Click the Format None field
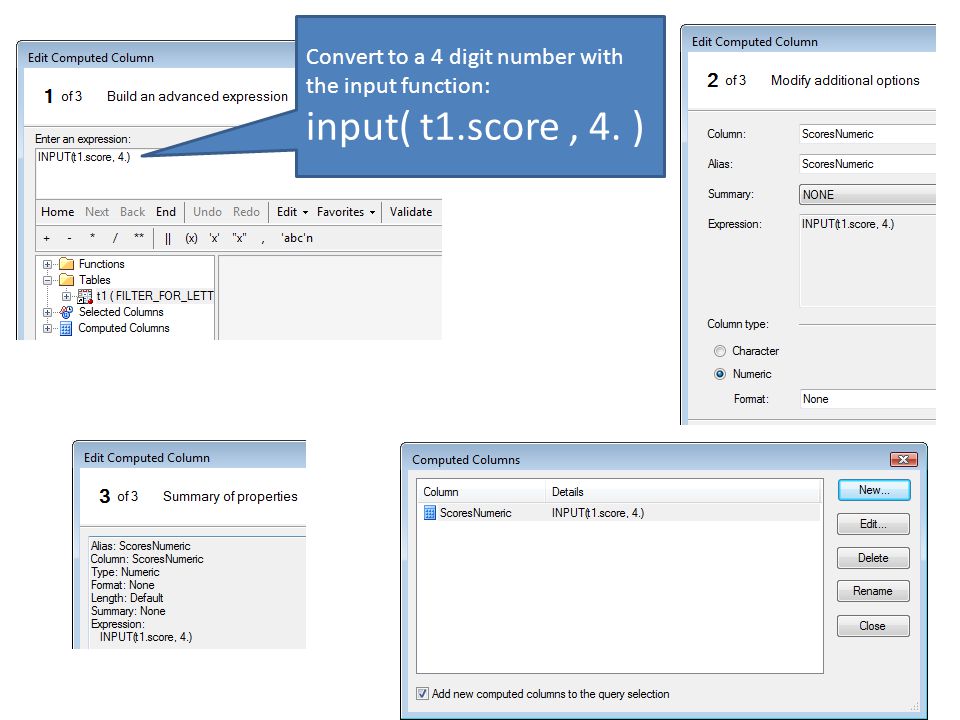Viewport: 960px width, 720px height. click(868, 399)
